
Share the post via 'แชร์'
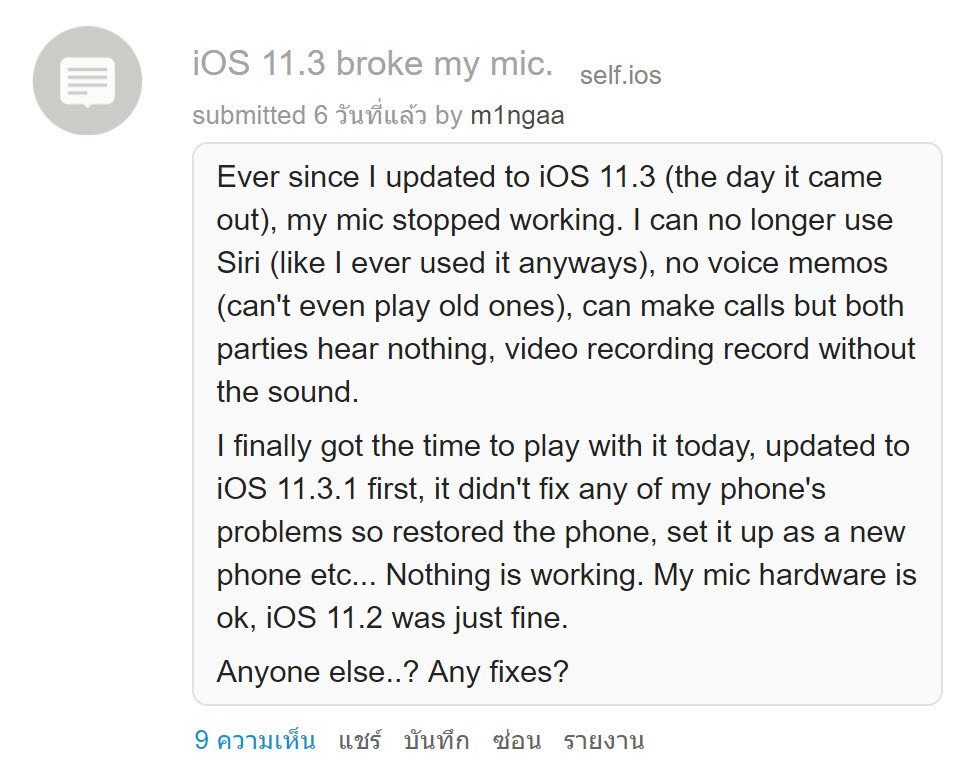(361, 740)
